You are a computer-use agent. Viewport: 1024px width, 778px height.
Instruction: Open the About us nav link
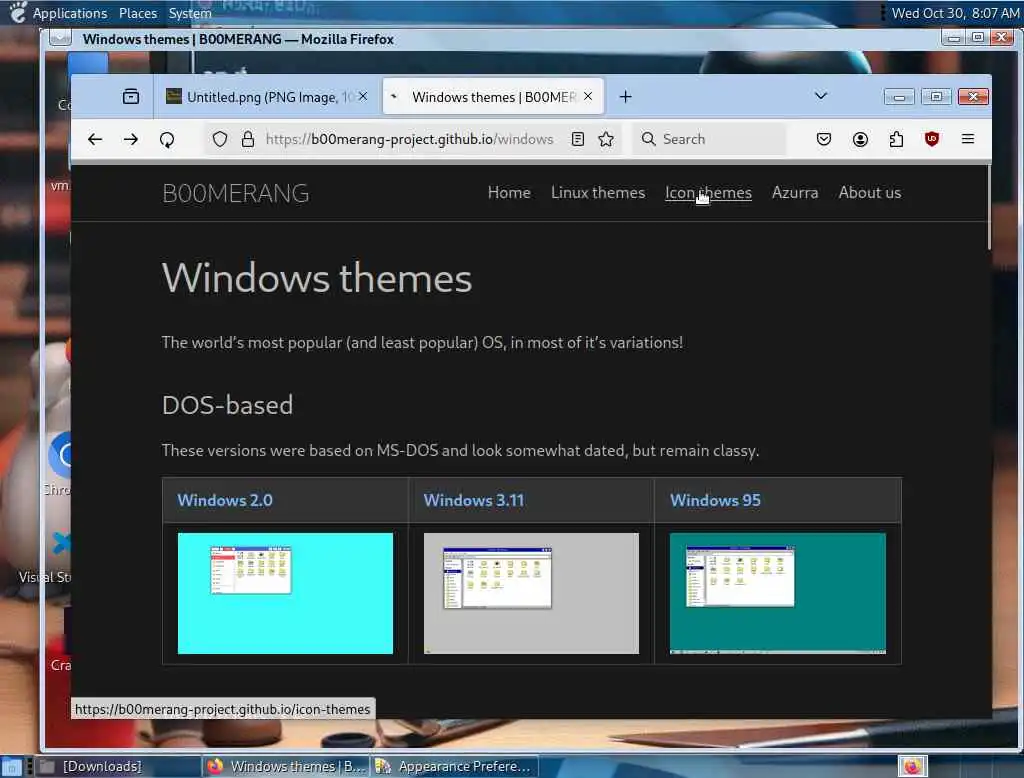[869, 193]
